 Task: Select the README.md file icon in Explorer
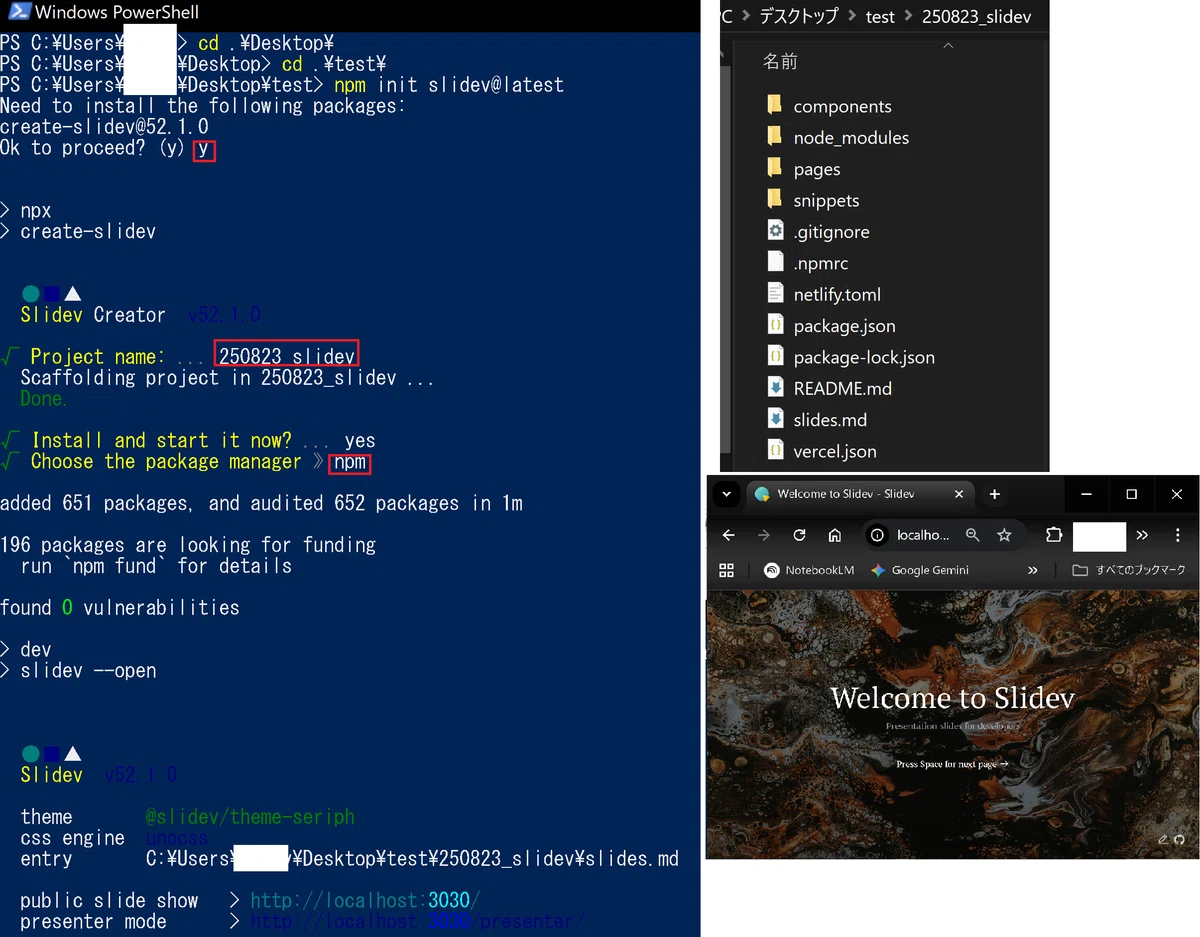point(775,388)
